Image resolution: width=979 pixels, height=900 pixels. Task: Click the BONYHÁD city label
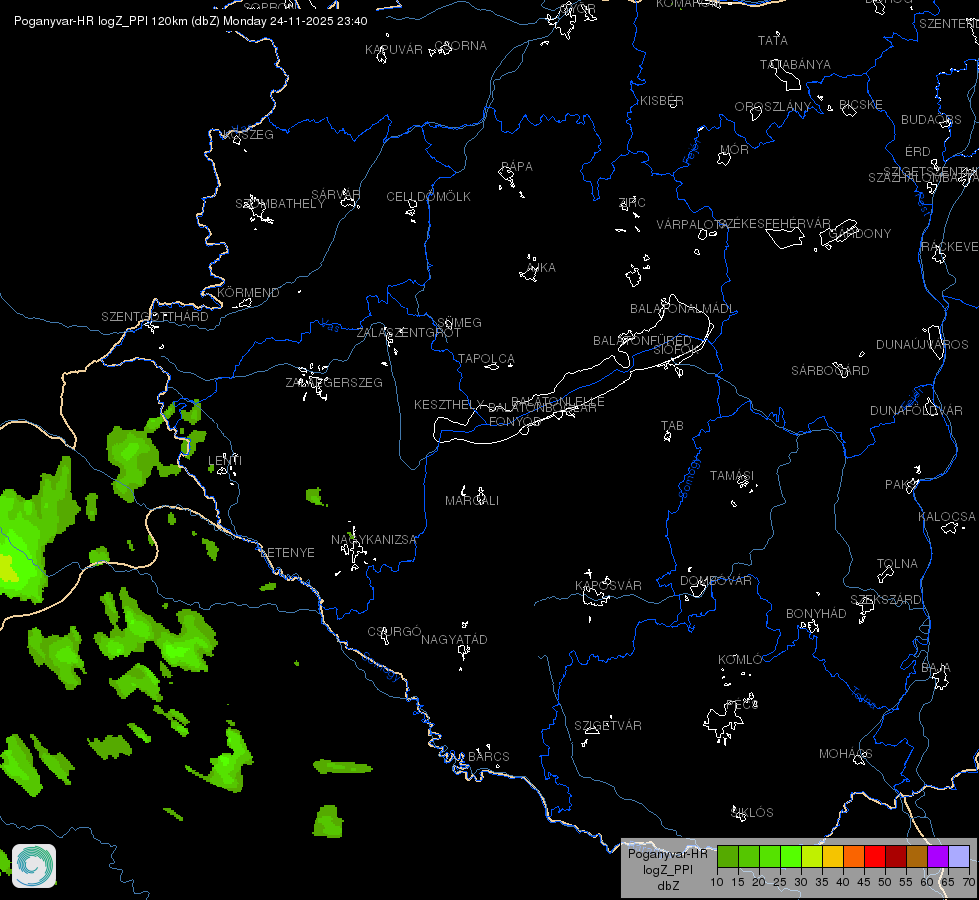click(x=816, y=614)
